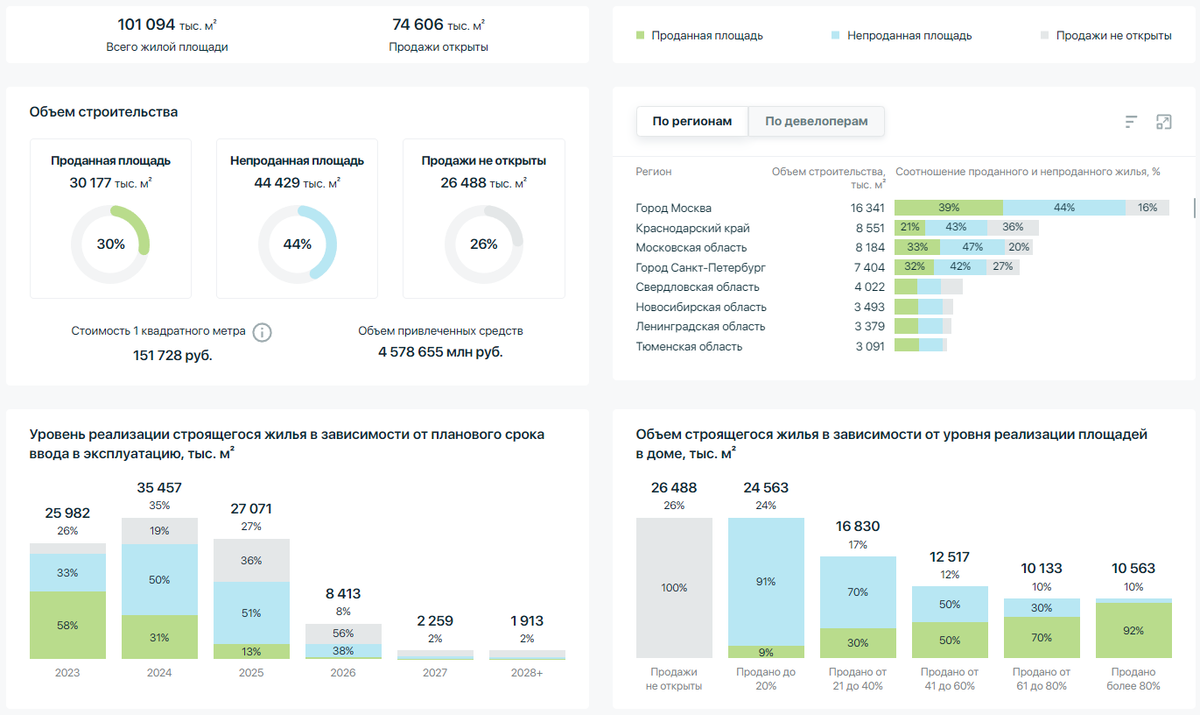Click the 30% donut for Проданная площадь
The height and width of the screenshot is (715, 1200).
click(110, 243)
